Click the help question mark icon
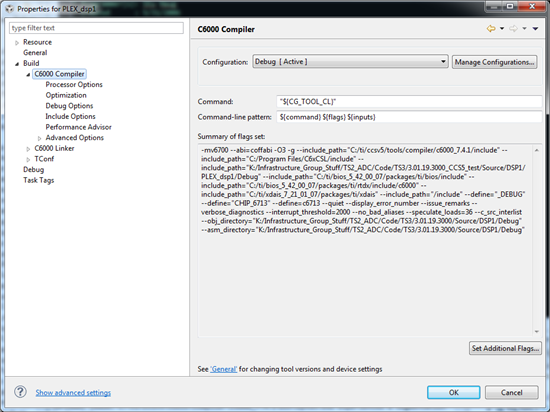This screenshot has height=412, width=550. tap(20, 392)
